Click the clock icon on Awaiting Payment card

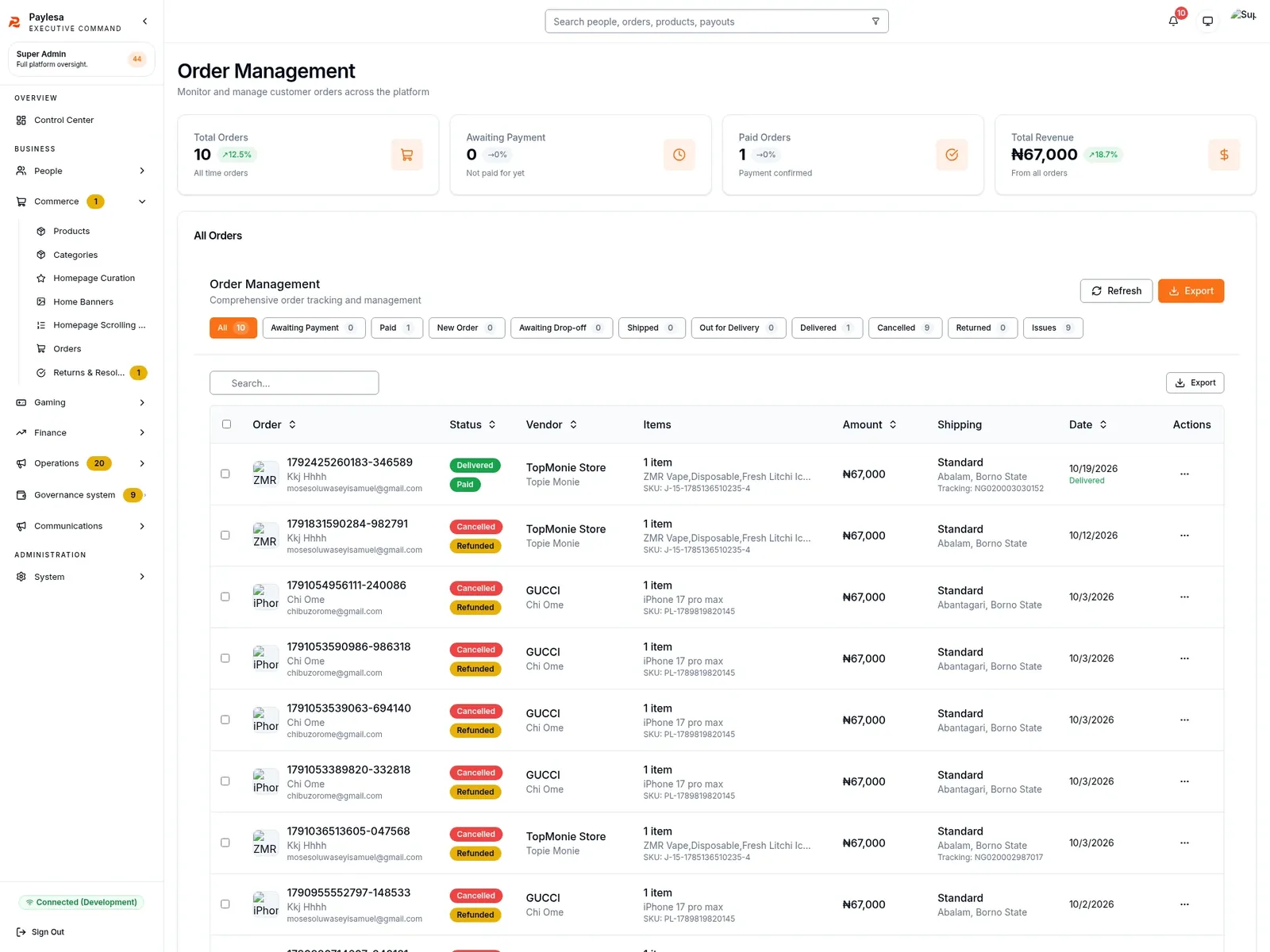pos(679,155)
